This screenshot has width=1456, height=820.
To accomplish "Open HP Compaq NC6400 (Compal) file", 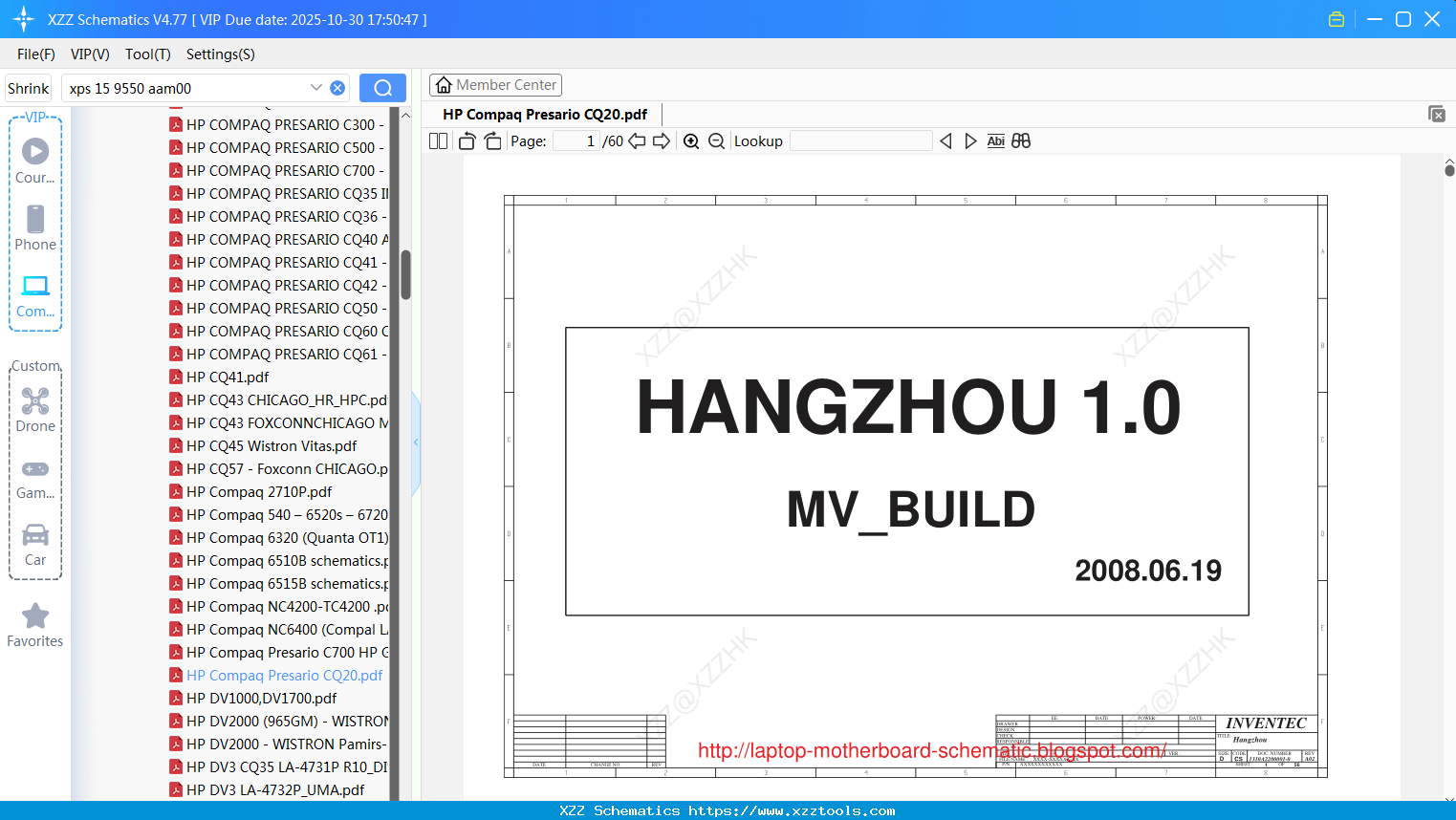I will (x=278, y=629).
